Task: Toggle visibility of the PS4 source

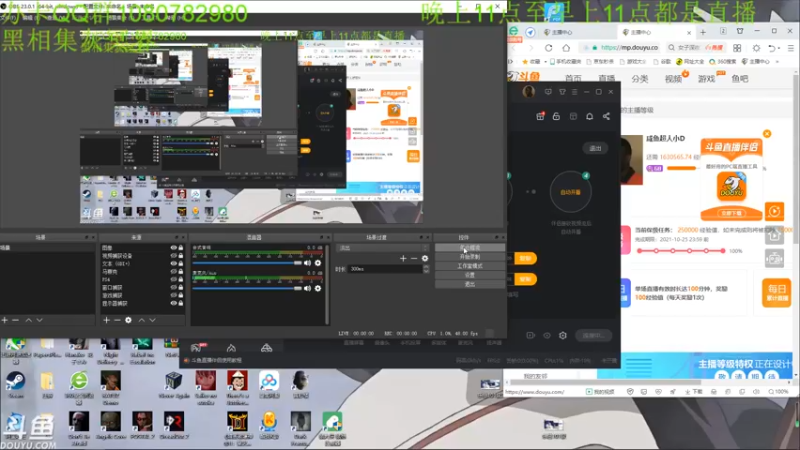Action: tap(173, 279)
